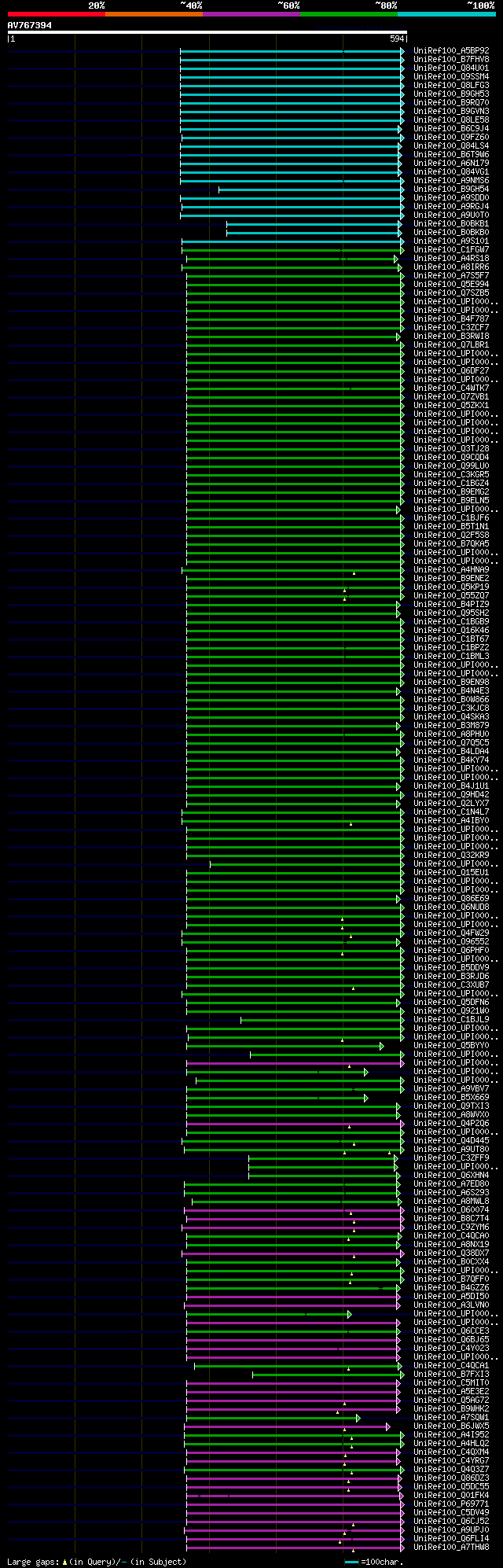The image size is (503, 1568).
Task: Select hit label UniRef100_B9RQ70
Action: [x=451, y=103]
